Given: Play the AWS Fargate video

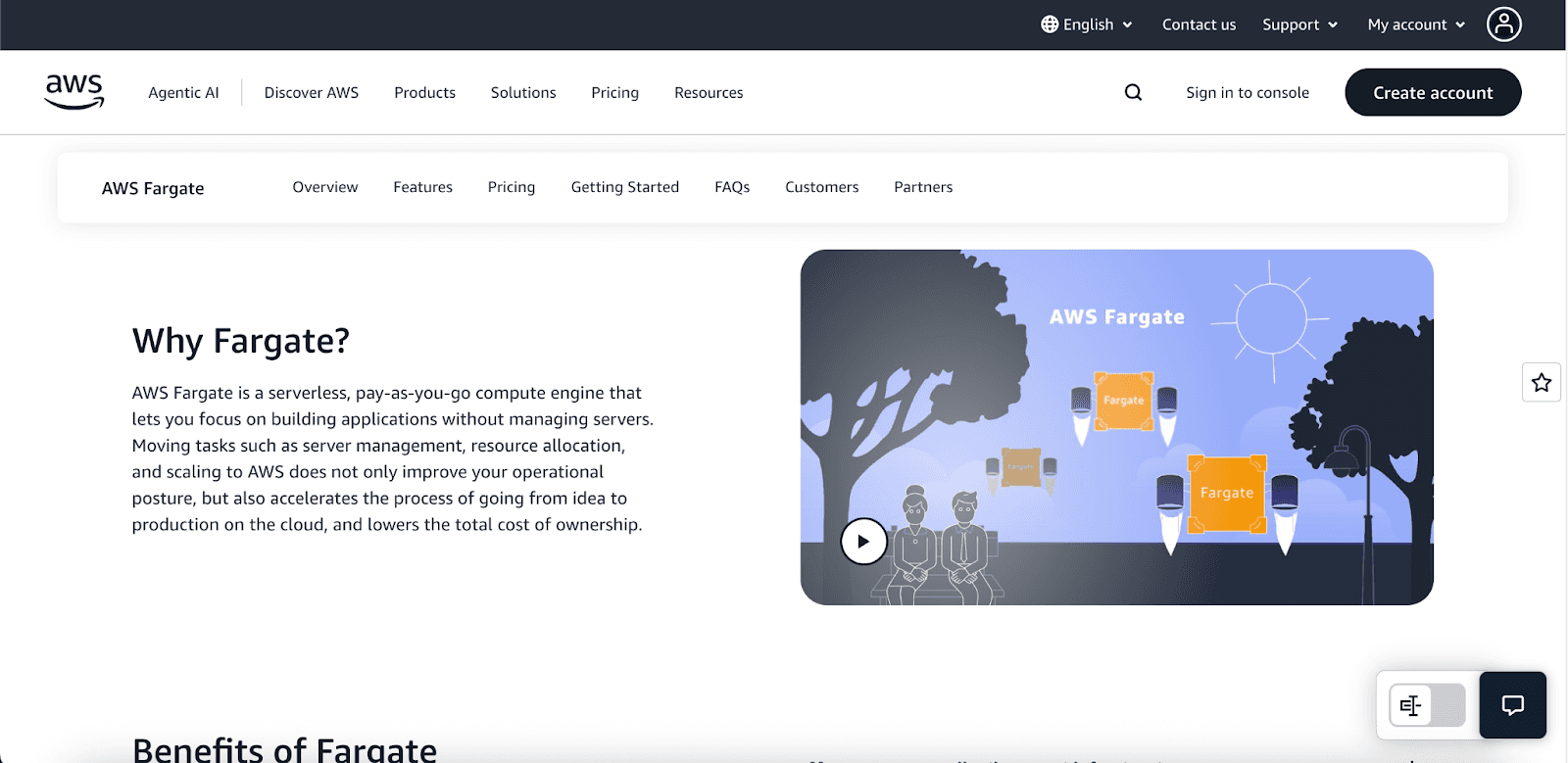Looking at the screenshot, I should click(x=863, y=541).
